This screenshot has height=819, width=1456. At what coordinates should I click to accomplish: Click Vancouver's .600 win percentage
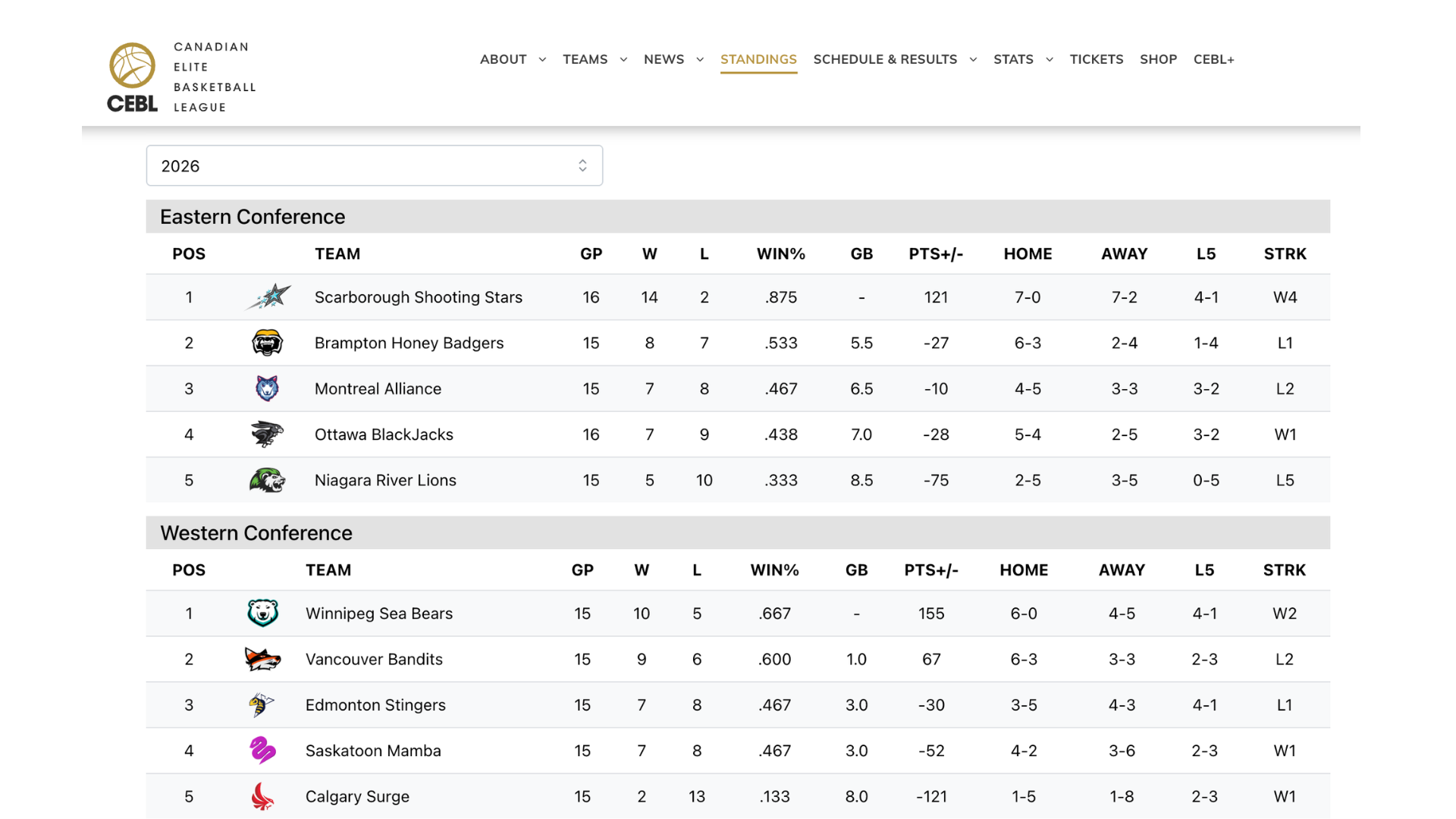coord(774,659)
